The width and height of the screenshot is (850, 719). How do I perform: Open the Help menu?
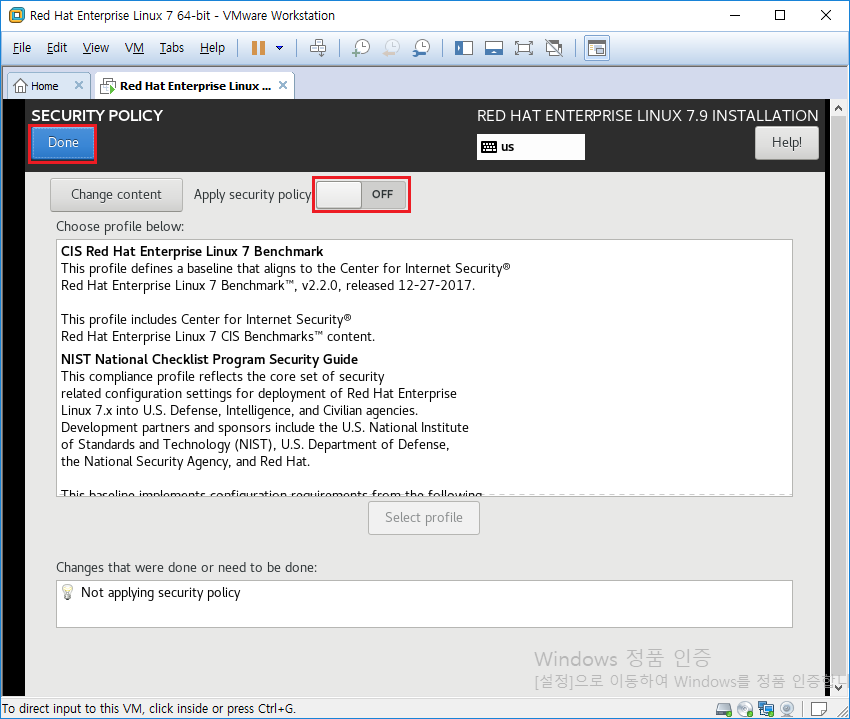point(212,48)
